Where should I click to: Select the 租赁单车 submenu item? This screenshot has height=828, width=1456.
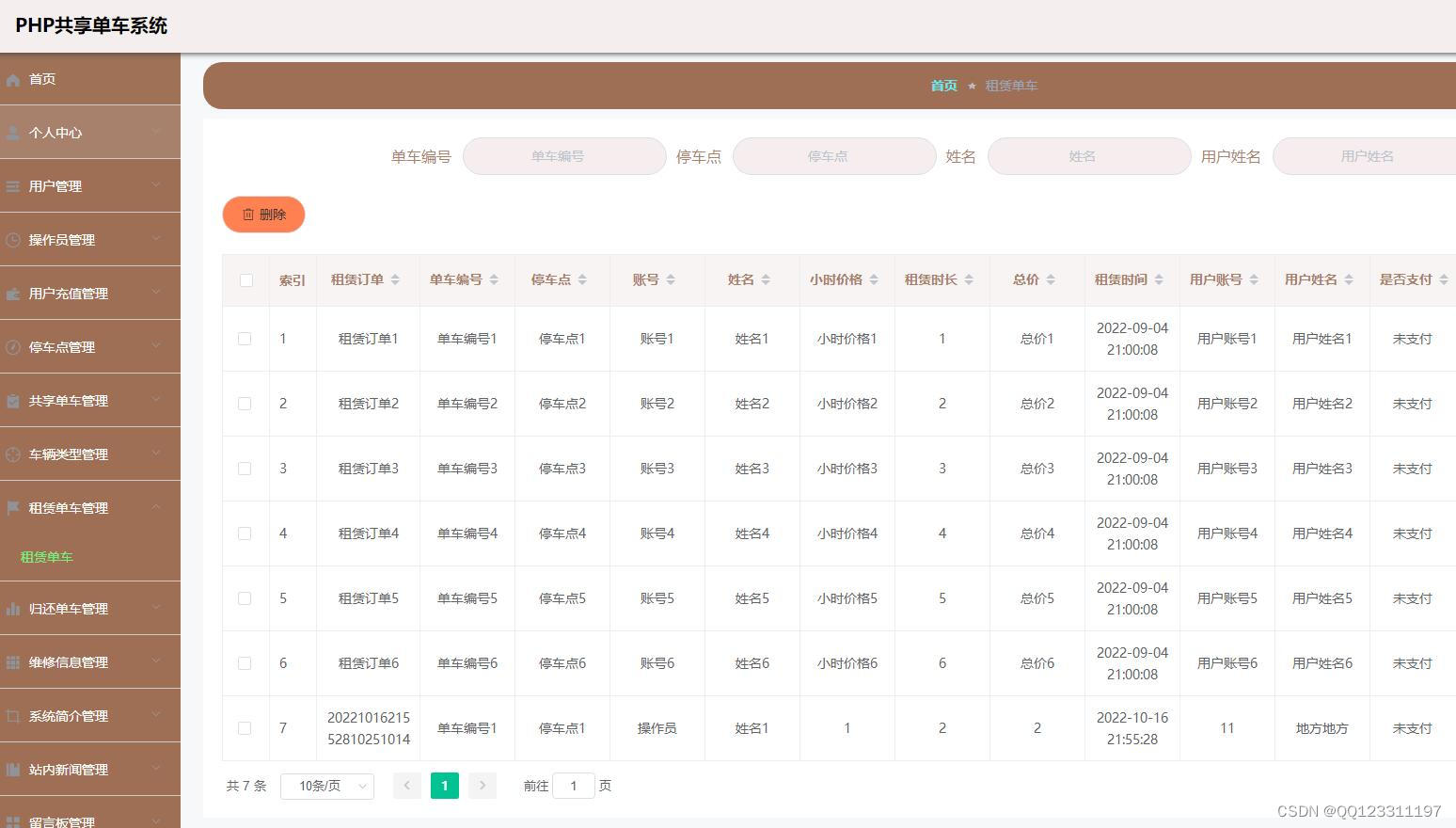tap(47, 557)
